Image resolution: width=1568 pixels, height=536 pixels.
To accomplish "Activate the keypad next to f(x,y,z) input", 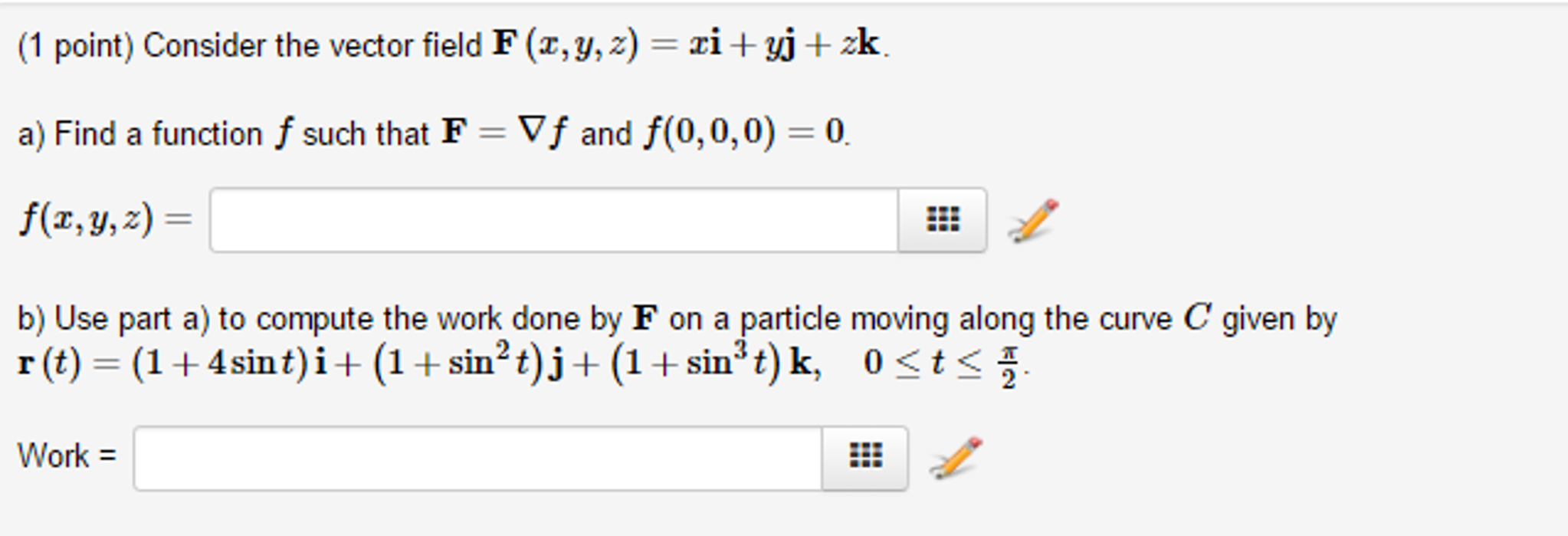I will (x=943, y=220).
